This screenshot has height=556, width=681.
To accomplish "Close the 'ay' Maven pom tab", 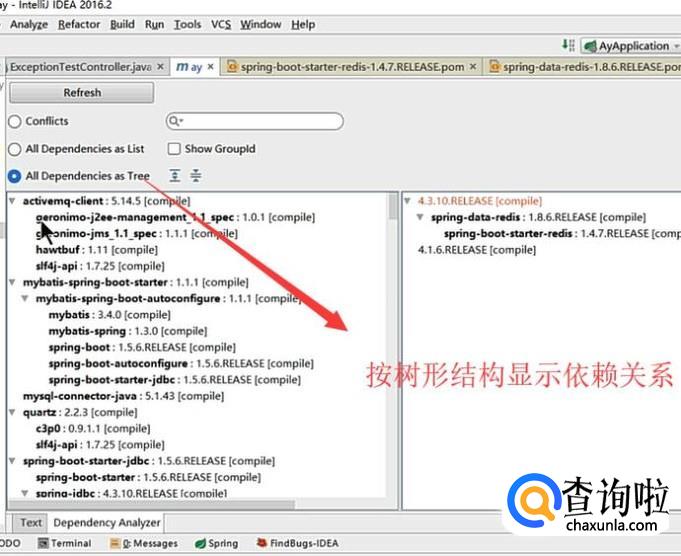I will tap(211, 66).
